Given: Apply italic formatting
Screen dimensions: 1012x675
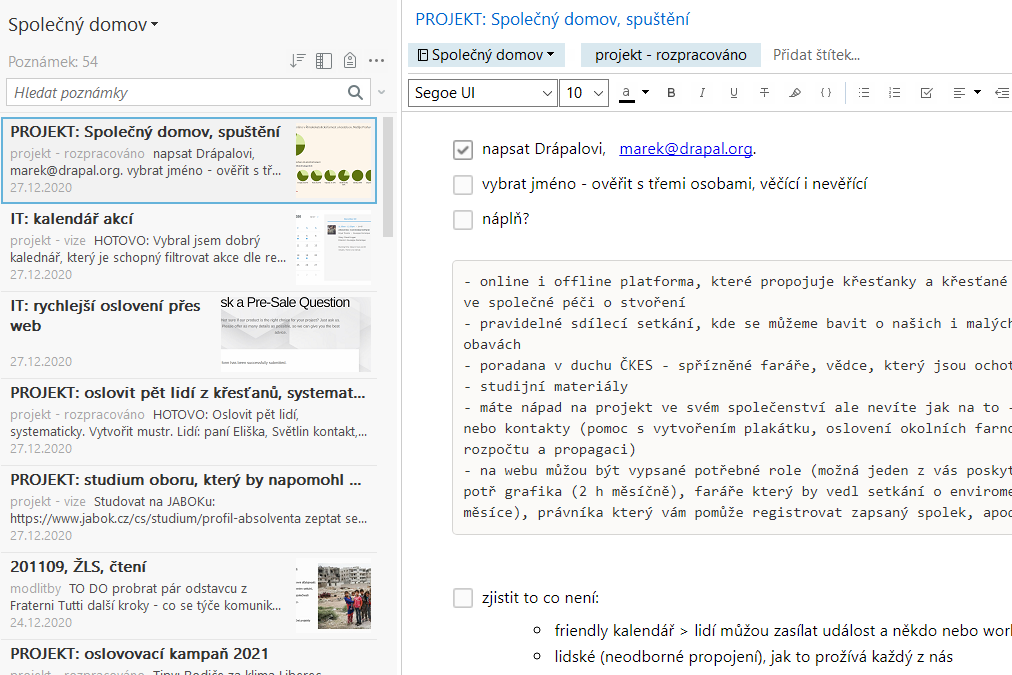Looking at the screenshot, I should coord(702,93).
